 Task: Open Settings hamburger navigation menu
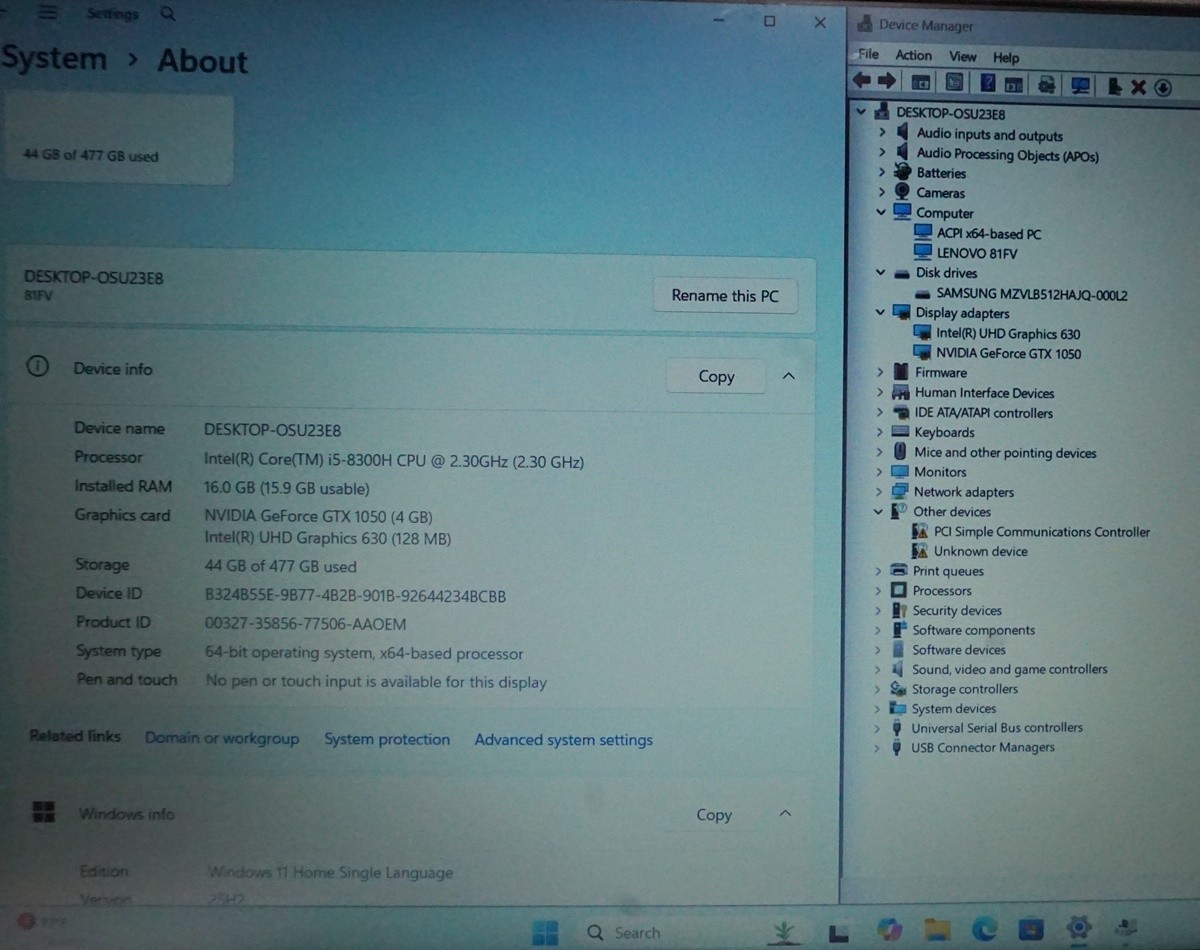(47, 13)
